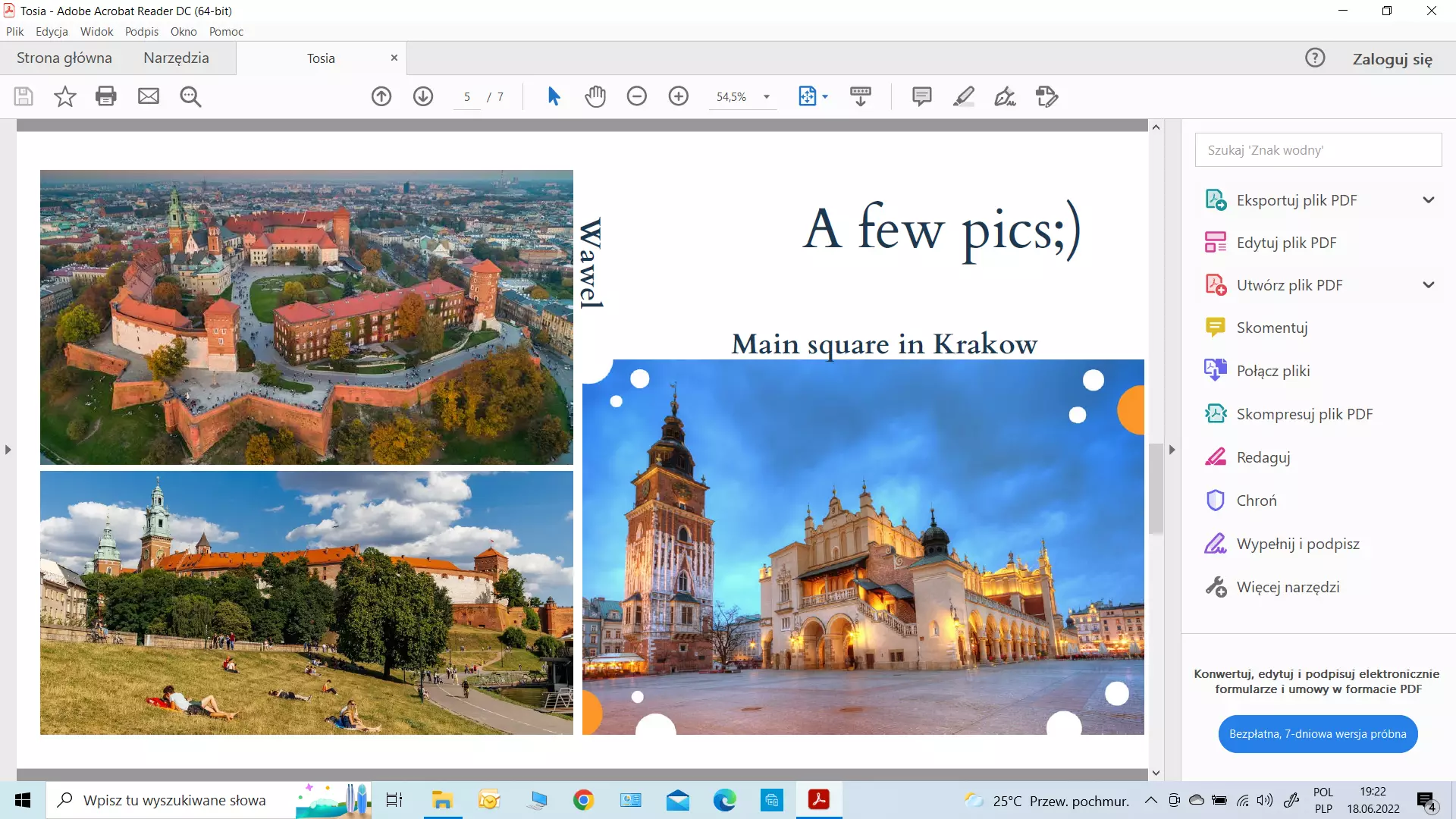Click Zaloguj się to sign in
The height and width of the screenshot is (819, 1456).
(x=1392, y=59)
